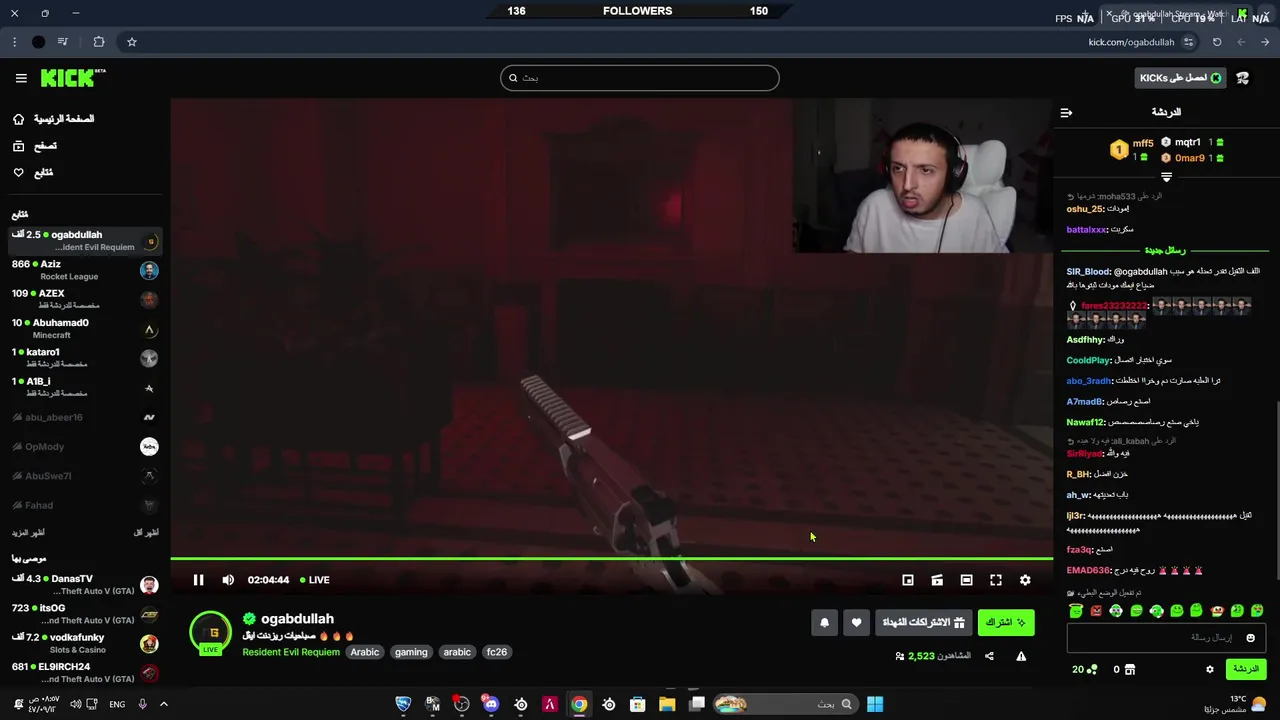Viewport: 1280px width, 720px height.
Task: Open Chrome from taskbar
Action: [x=579, y=704]
